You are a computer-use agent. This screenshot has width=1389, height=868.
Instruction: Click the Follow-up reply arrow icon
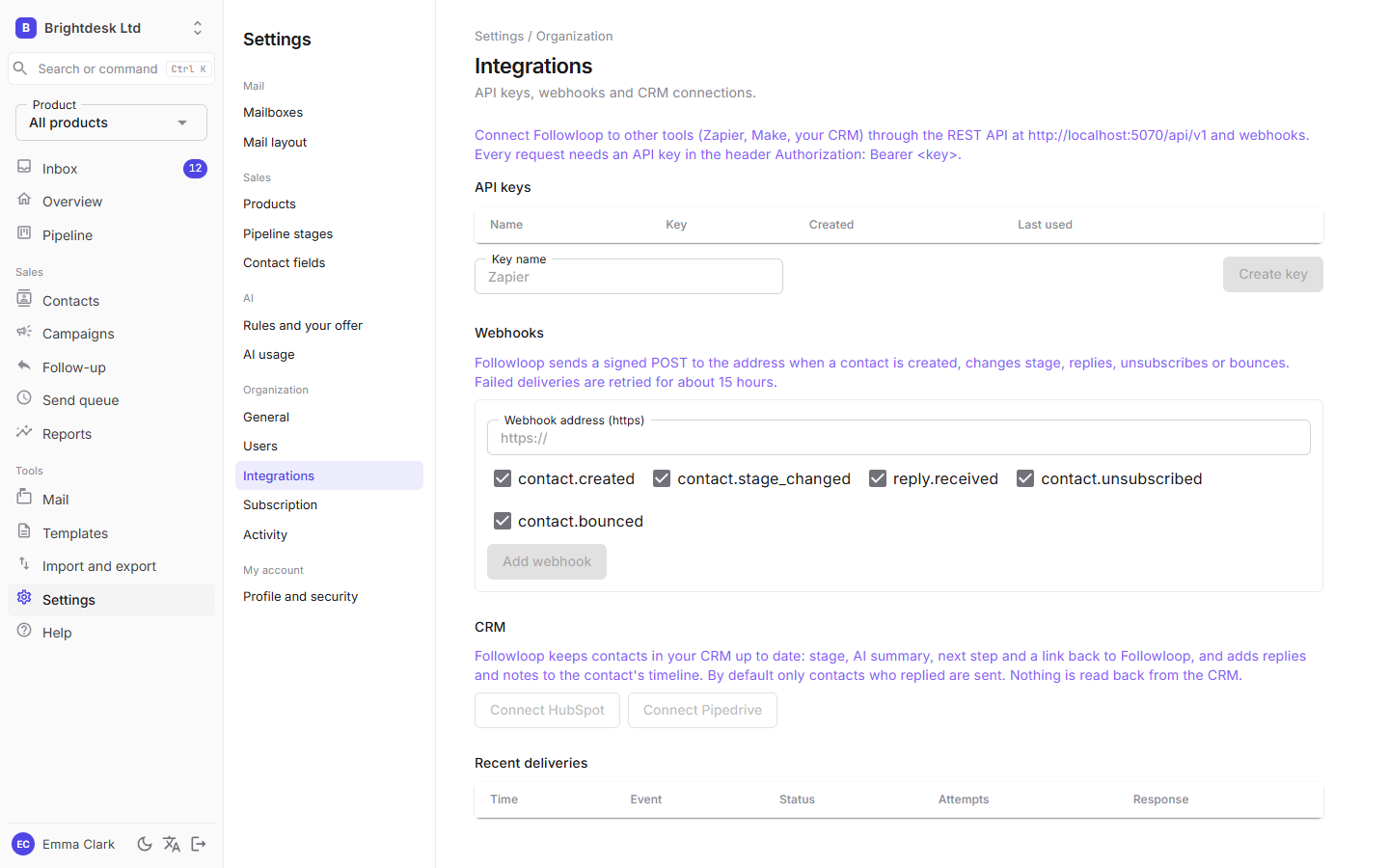coord(24,366)
